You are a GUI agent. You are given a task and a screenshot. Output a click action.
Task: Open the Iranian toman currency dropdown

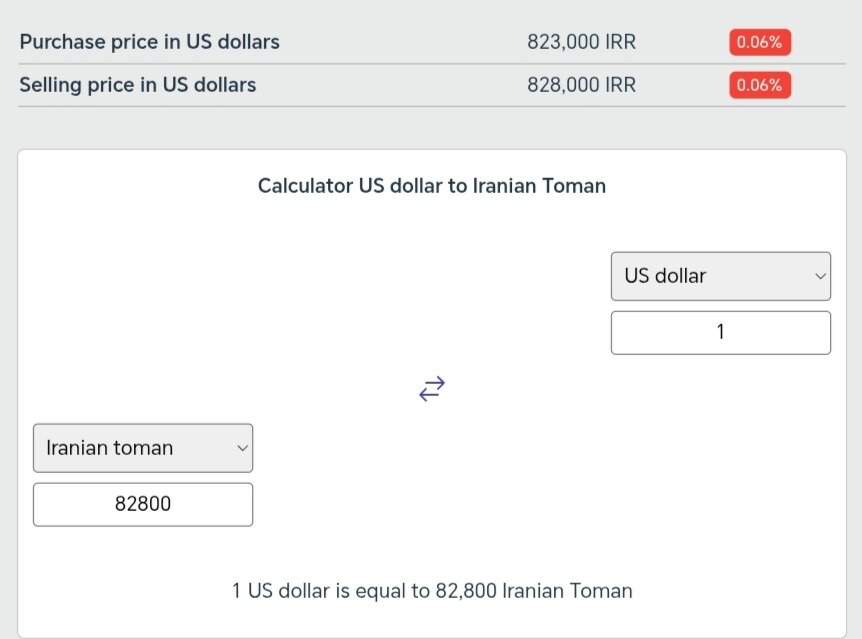pos(143,448)
